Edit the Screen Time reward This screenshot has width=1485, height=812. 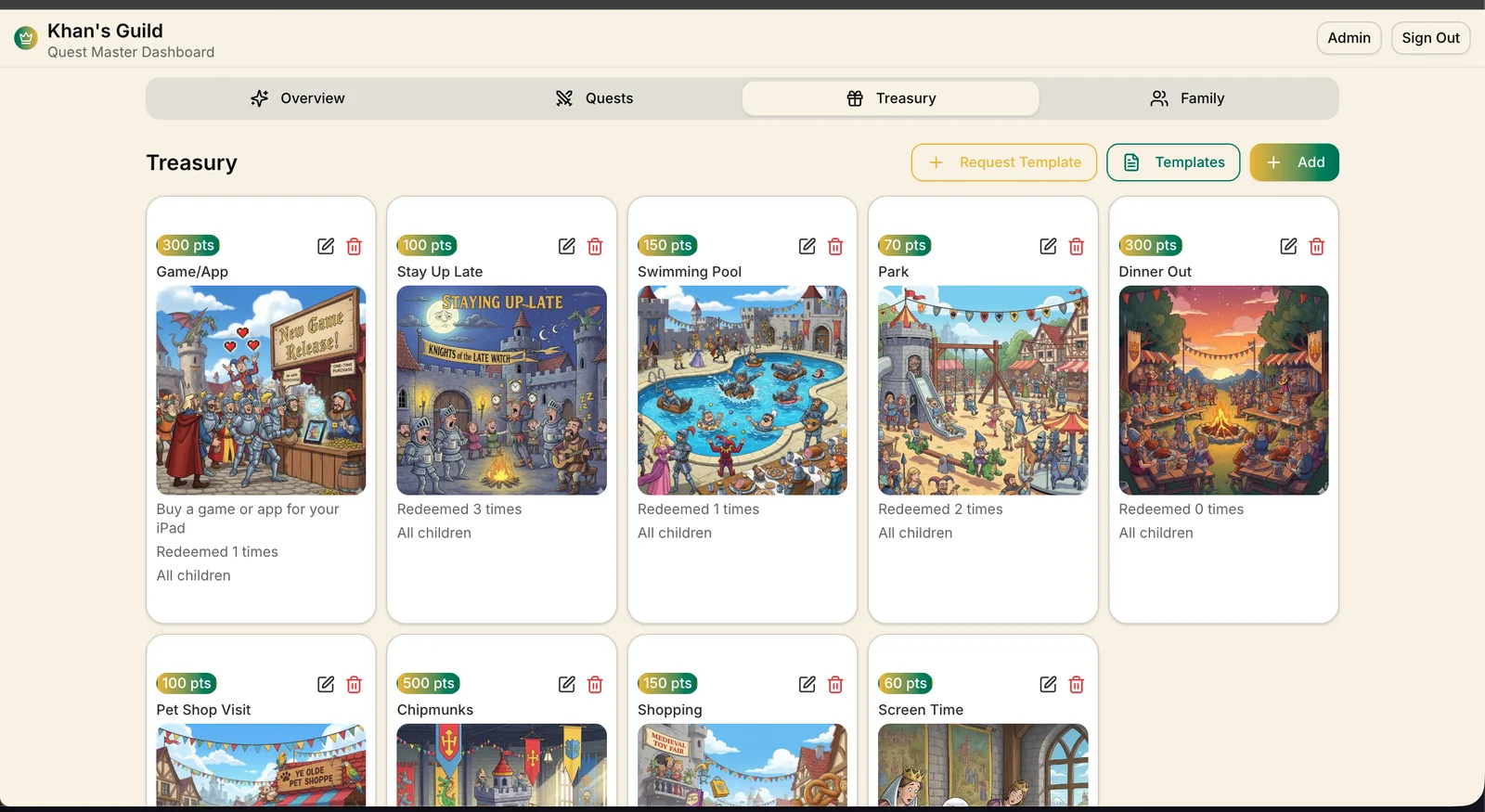pos(1048,684)
